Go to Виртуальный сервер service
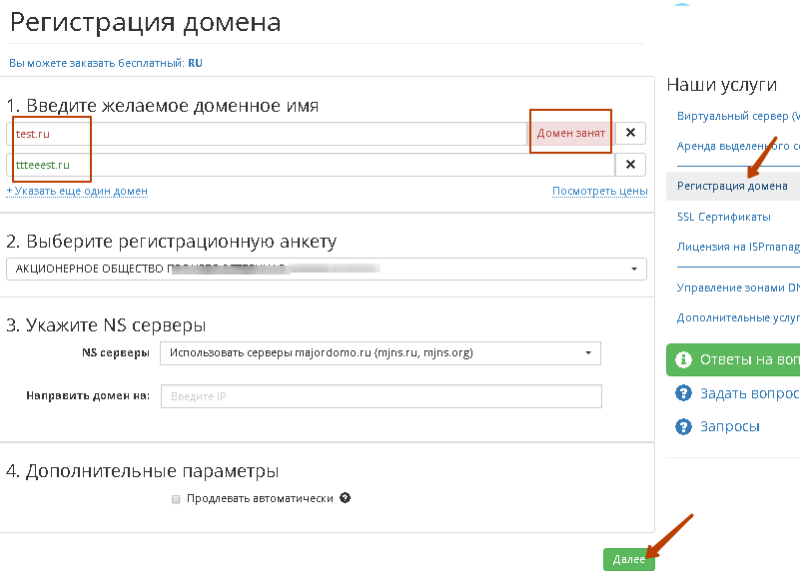The height and width of the screenshot is (581, 800). 738,115
